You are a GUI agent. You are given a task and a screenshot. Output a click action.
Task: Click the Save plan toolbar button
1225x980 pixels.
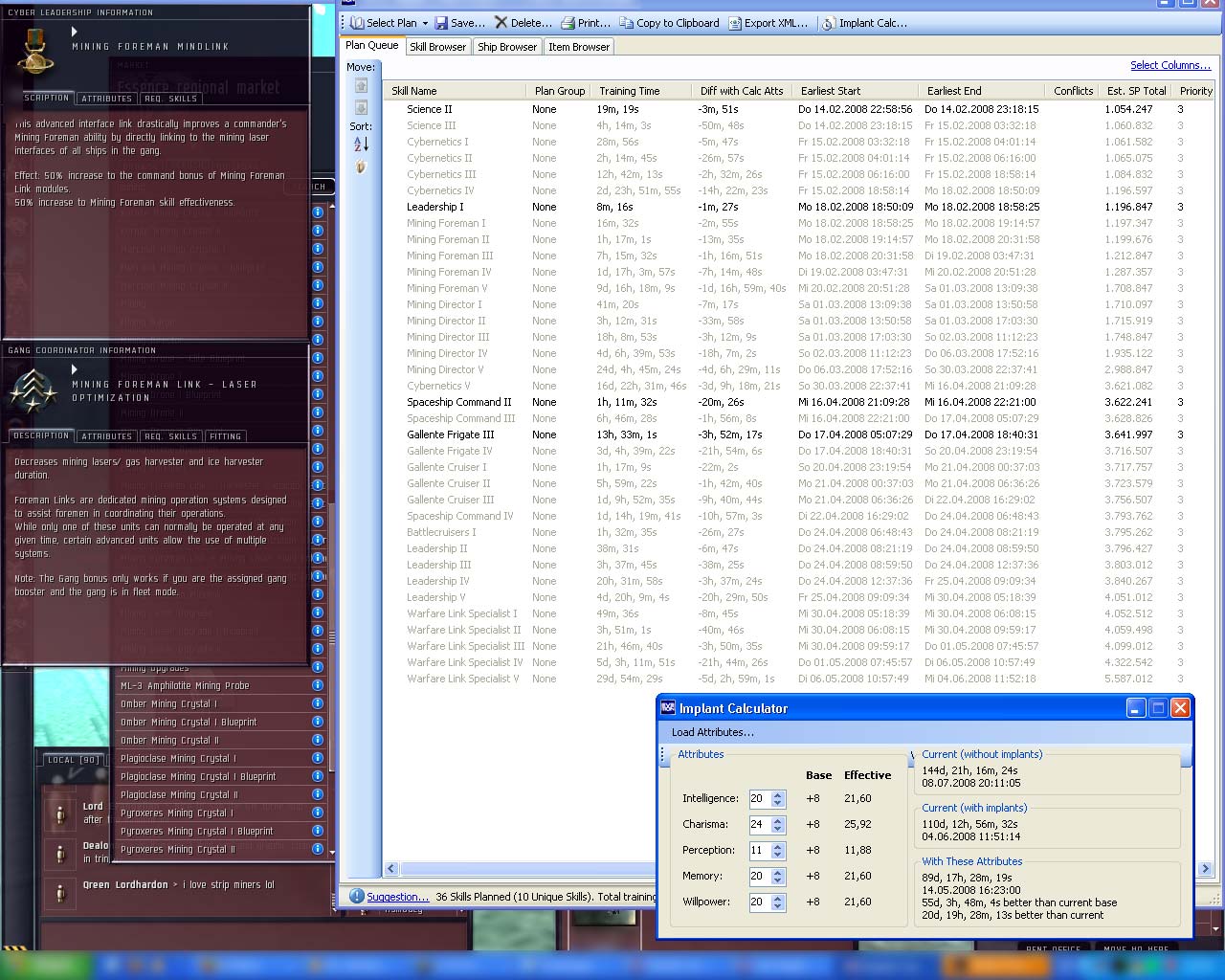[459, 23]
